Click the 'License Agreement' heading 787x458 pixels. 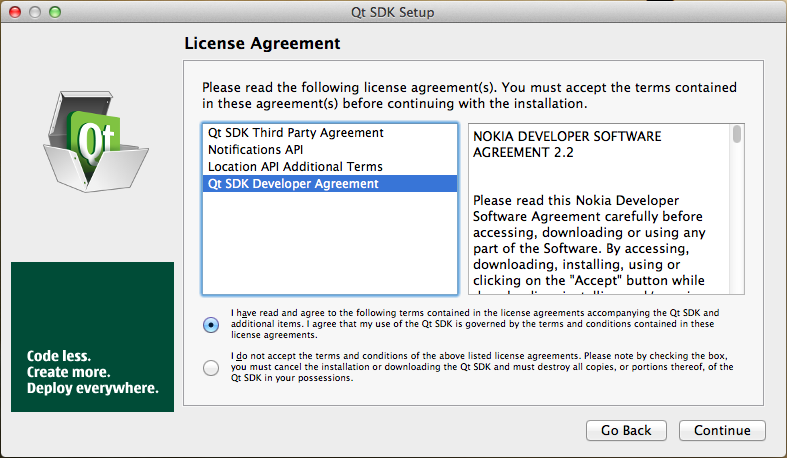pyautogui.click(x=263, y=44)
